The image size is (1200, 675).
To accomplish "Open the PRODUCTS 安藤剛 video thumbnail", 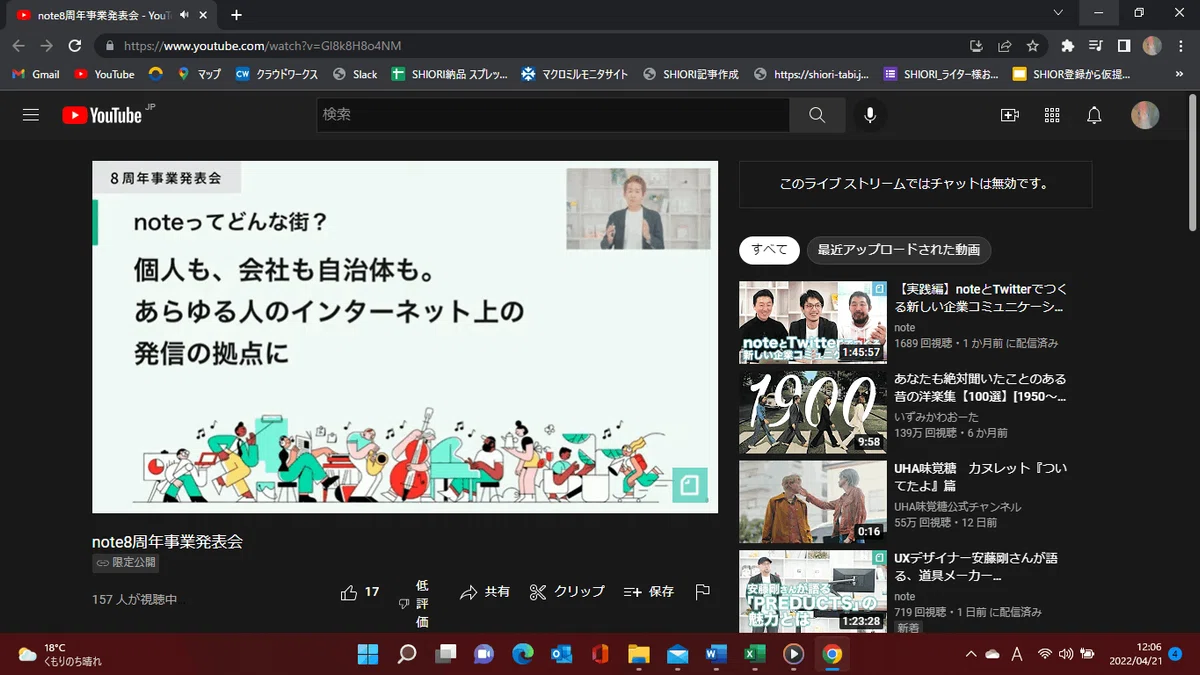I will tap(813, 591).
